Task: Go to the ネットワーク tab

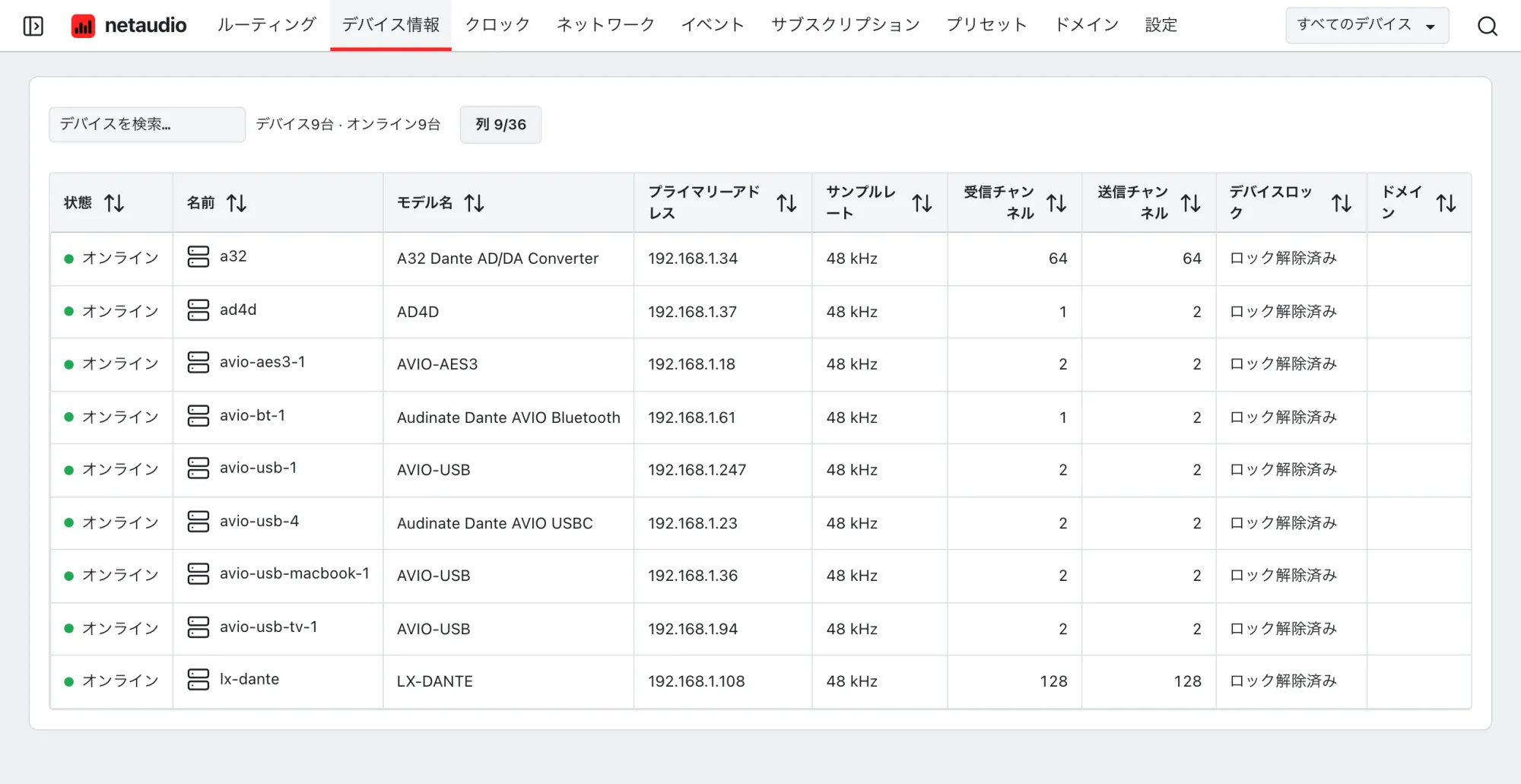Action: pyautogui.click(x=605, y=25)
